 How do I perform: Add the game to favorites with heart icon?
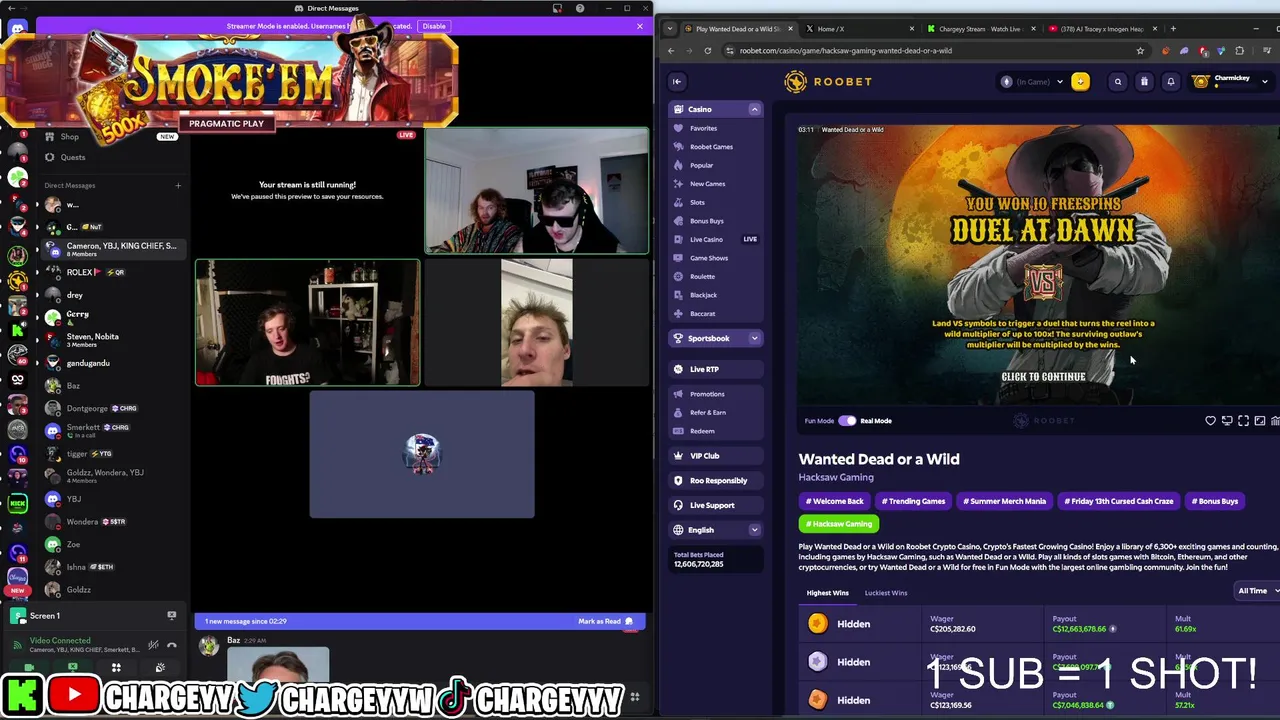[1210, 421]
